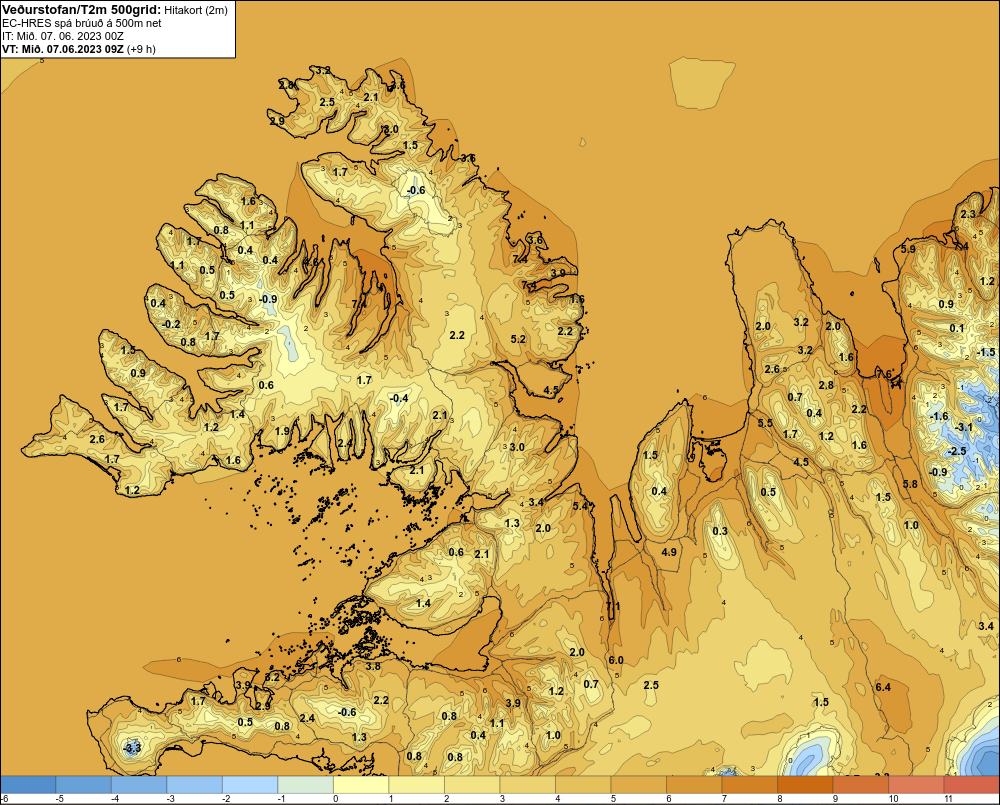Click the -0.4 temperature value
1000x805 pixels.
399,398
